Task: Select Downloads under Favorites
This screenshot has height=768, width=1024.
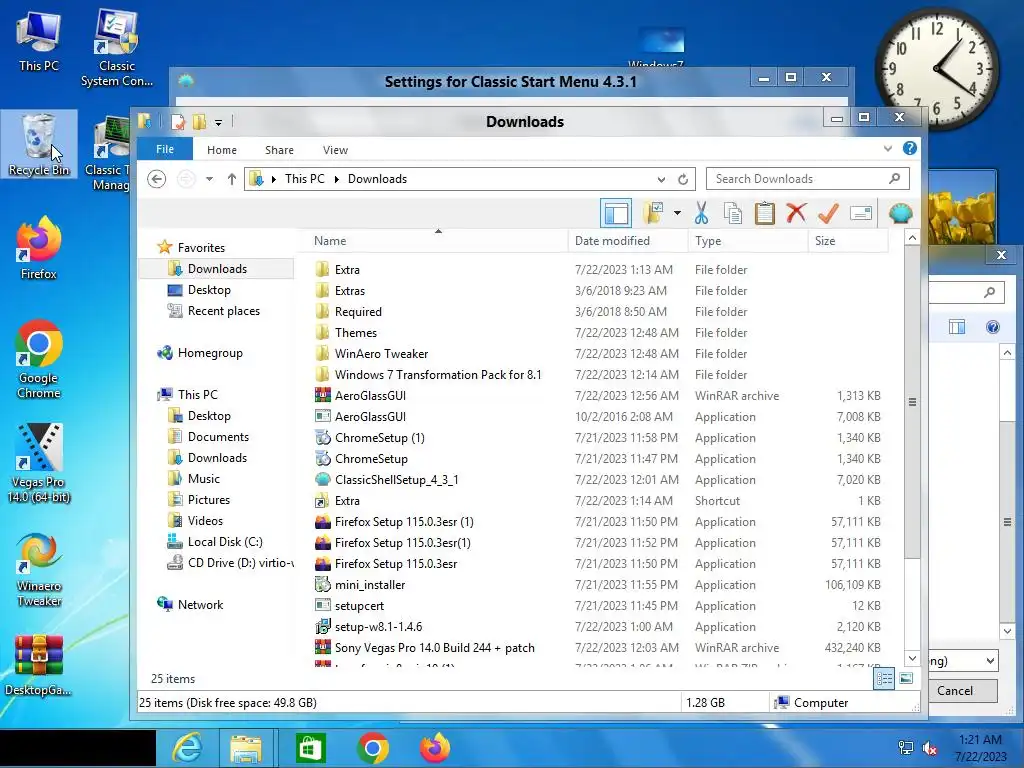Action: (217, 268)
